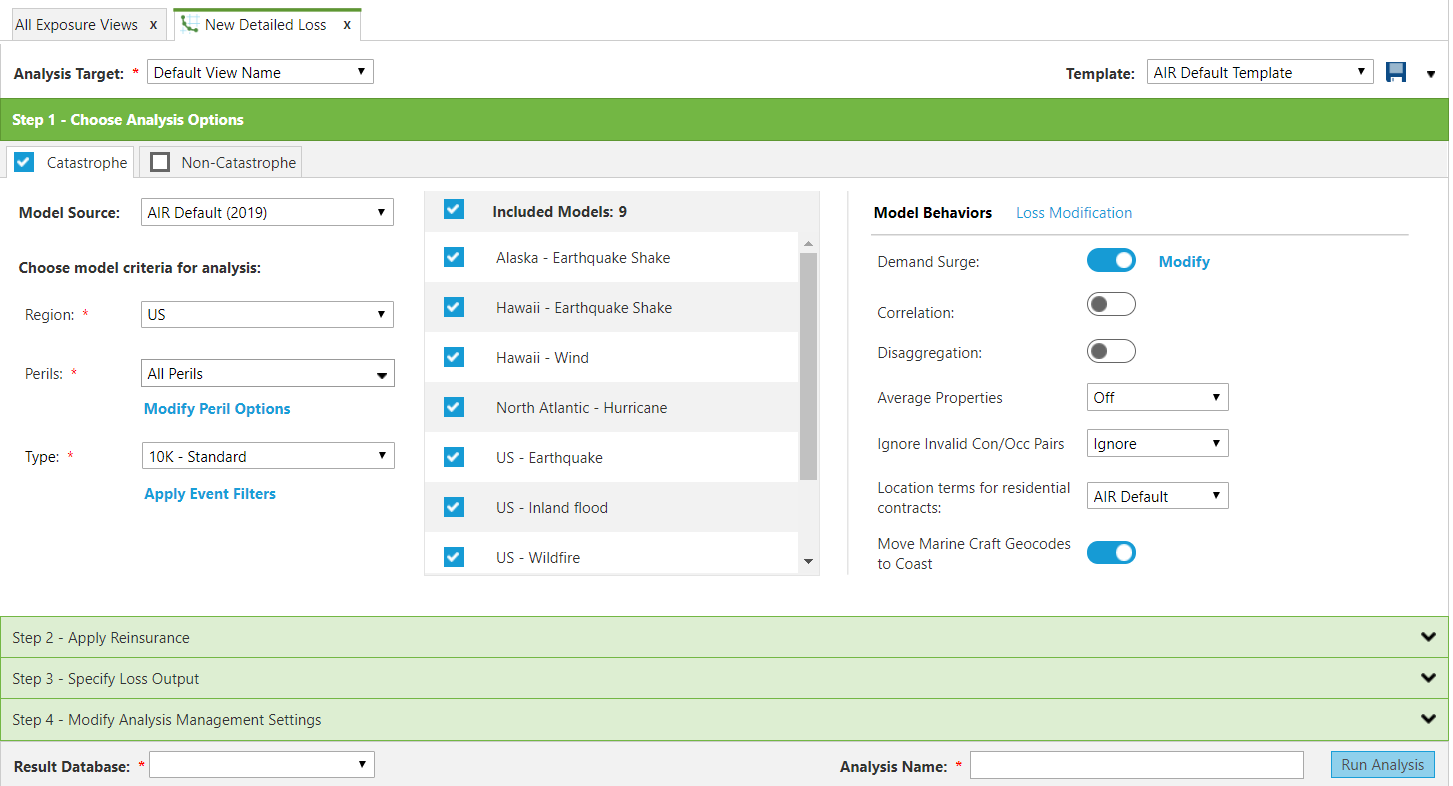Viewport: 1453px width, 786px height.
Task: Open the Perils dropdown
Action: pos(268,373)
